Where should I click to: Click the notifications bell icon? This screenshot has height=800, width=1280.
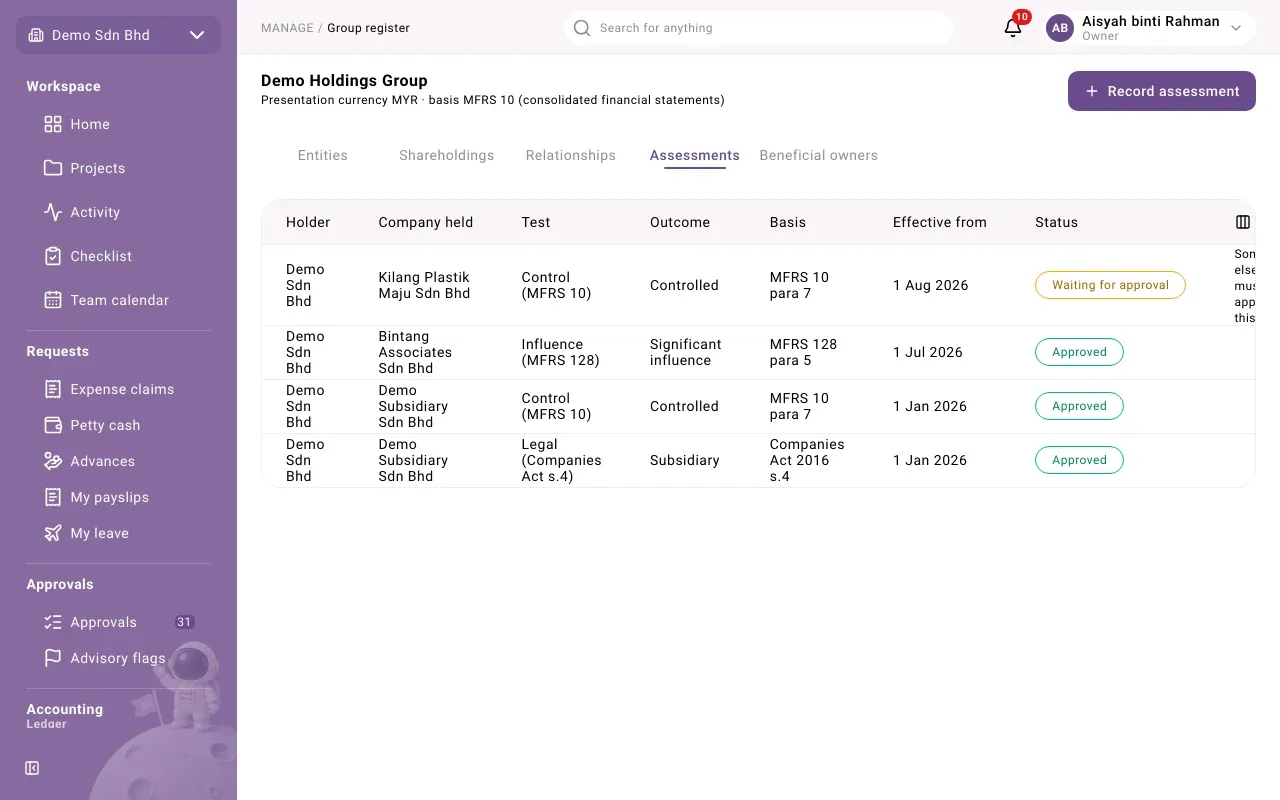click(1013, 28)
